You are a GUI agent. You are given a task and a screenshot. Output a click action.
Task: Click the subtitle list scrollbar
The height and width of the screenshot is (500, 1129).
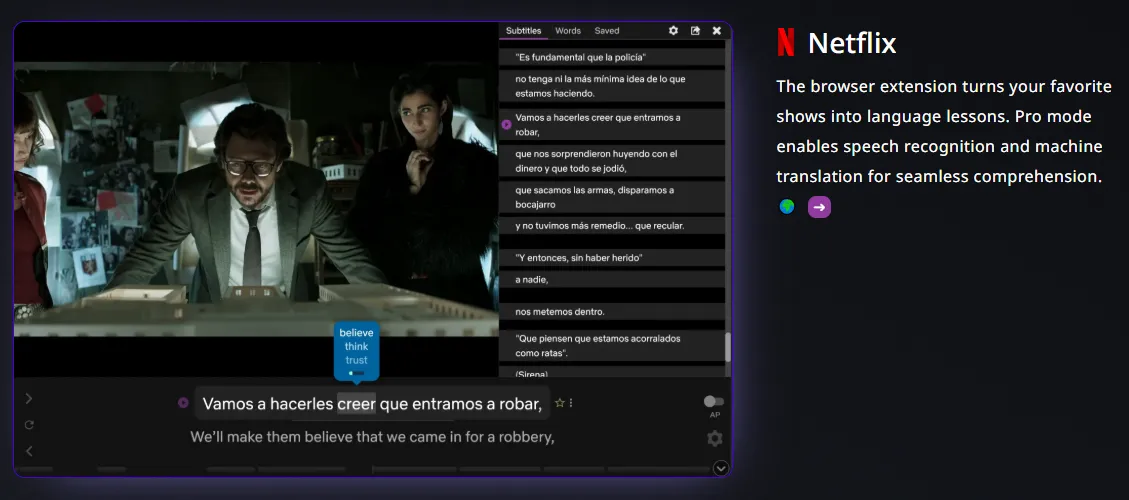728,346
